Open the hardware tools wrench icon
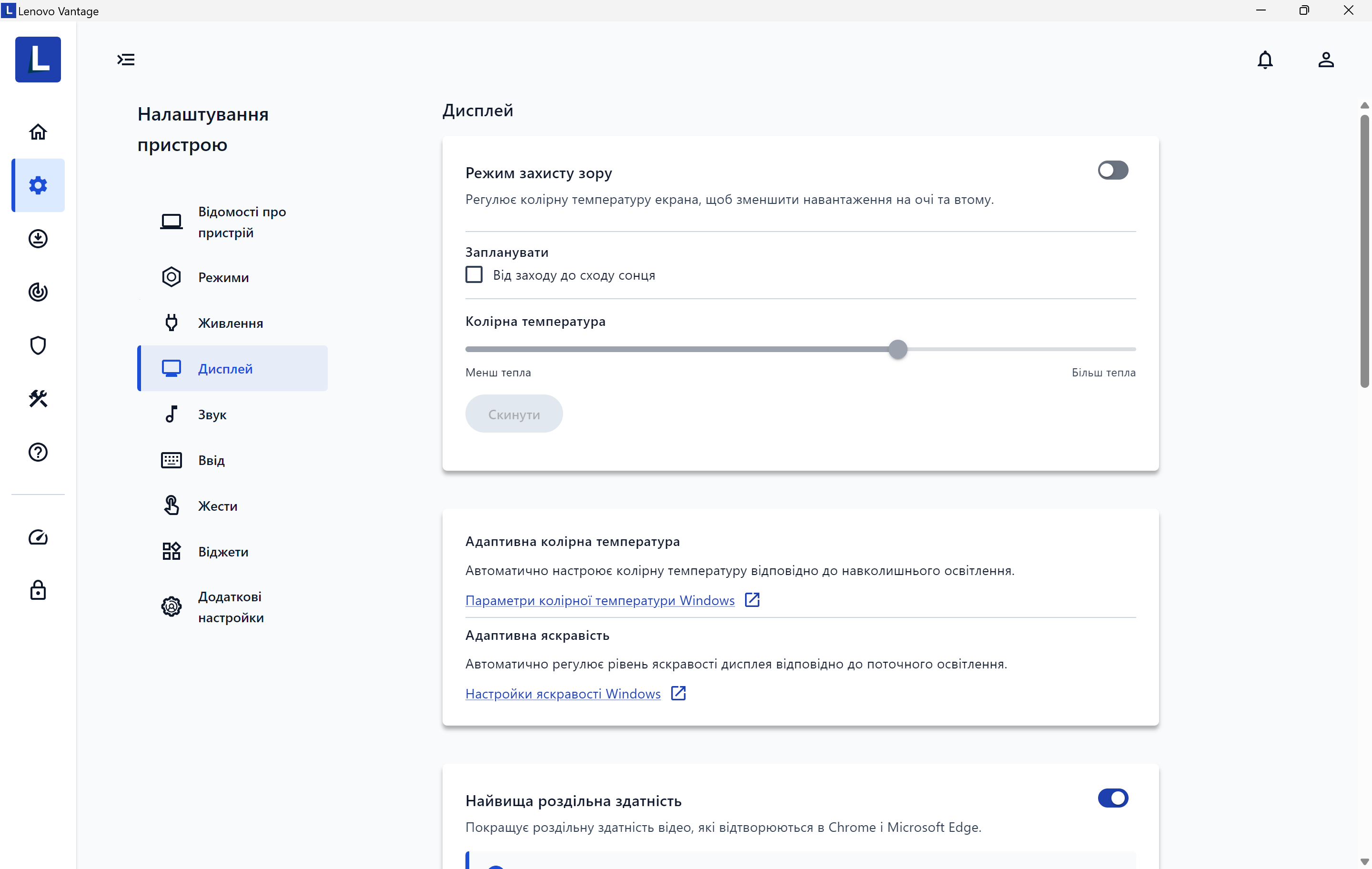 38,398
